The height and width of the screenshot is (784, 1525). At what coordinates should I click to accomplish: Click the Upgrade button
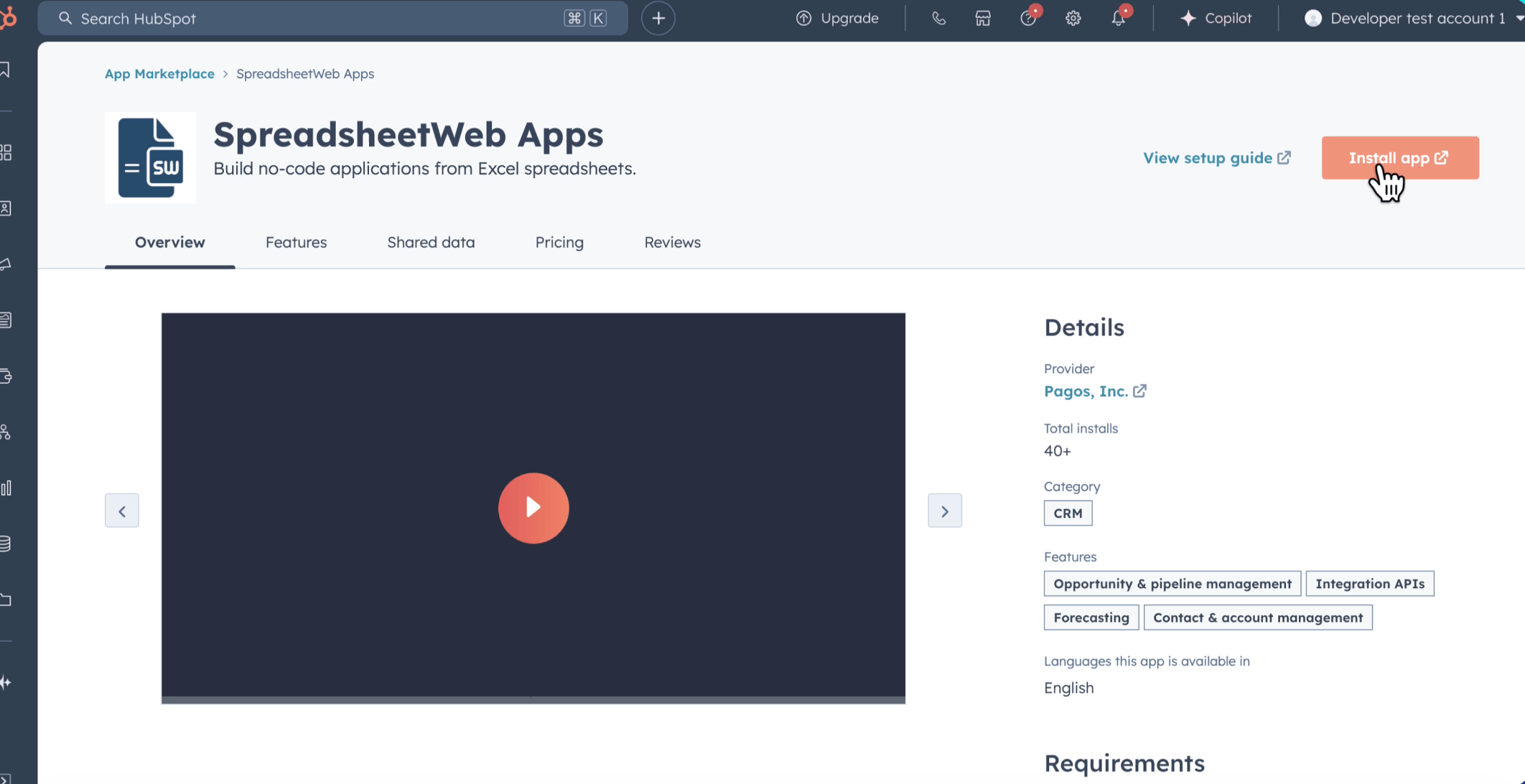click(x=837, y=19)
